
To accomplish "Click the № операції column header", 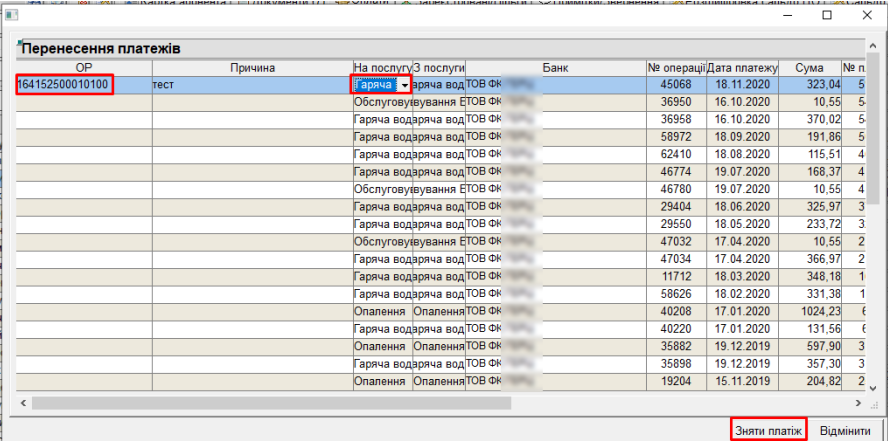I will pos(676,68).
